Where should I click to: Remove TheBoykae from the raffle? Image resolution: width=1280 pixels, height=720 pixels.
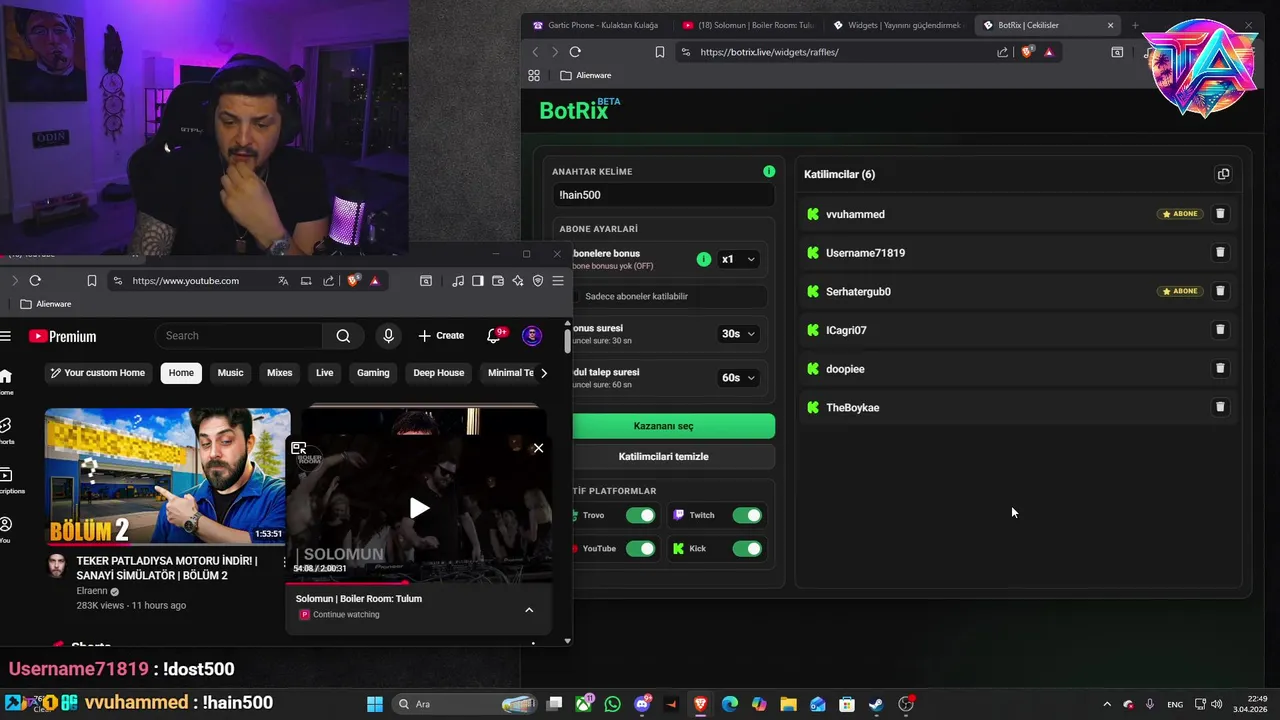click(x=1219, y=407)
